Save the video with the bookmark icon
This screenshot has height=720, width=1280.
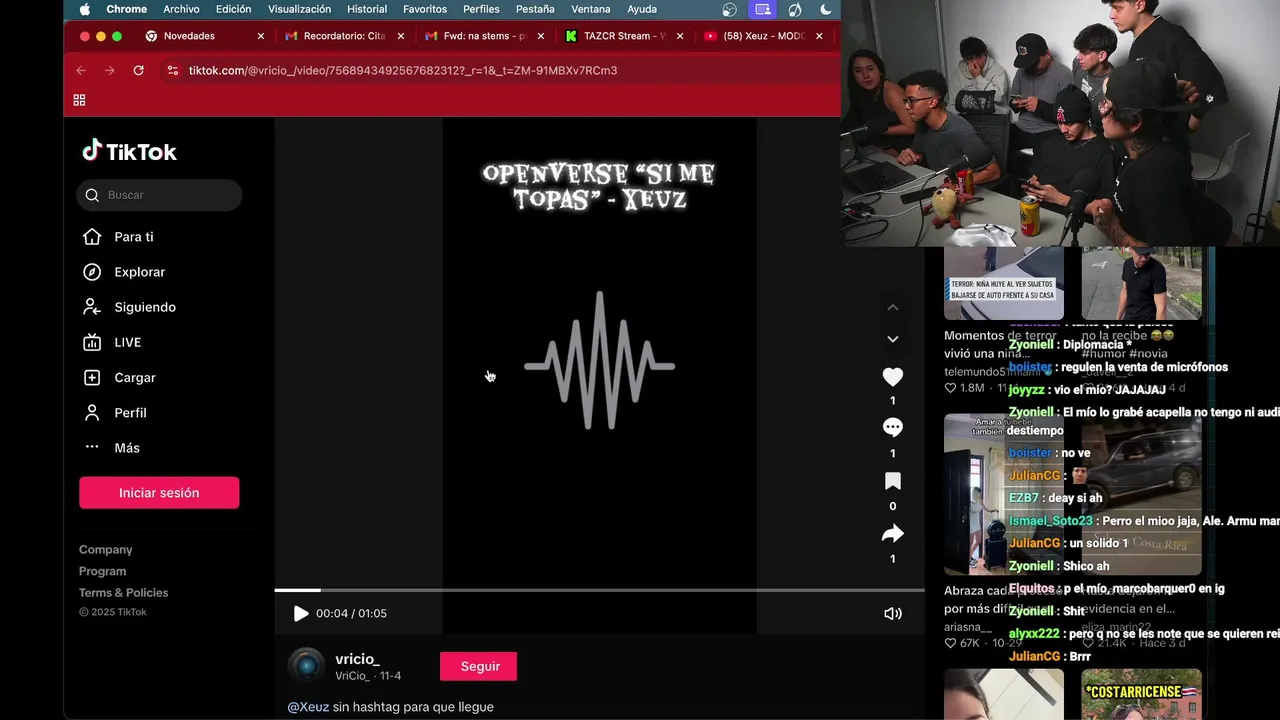tap(893, 481)
